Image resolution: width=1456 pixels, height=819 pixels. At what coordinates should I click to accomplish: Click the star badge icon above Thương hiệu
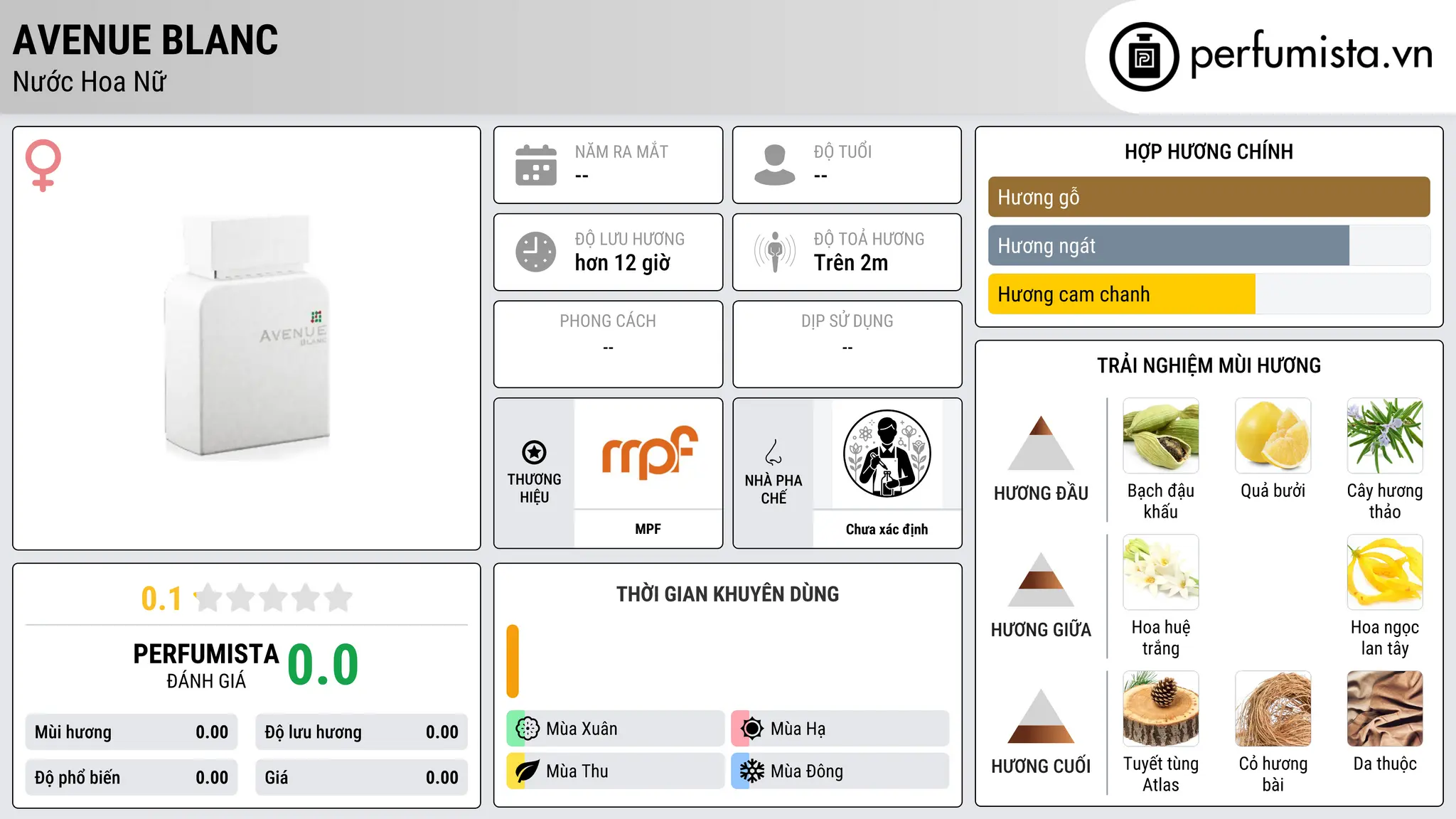pos(534,452)
